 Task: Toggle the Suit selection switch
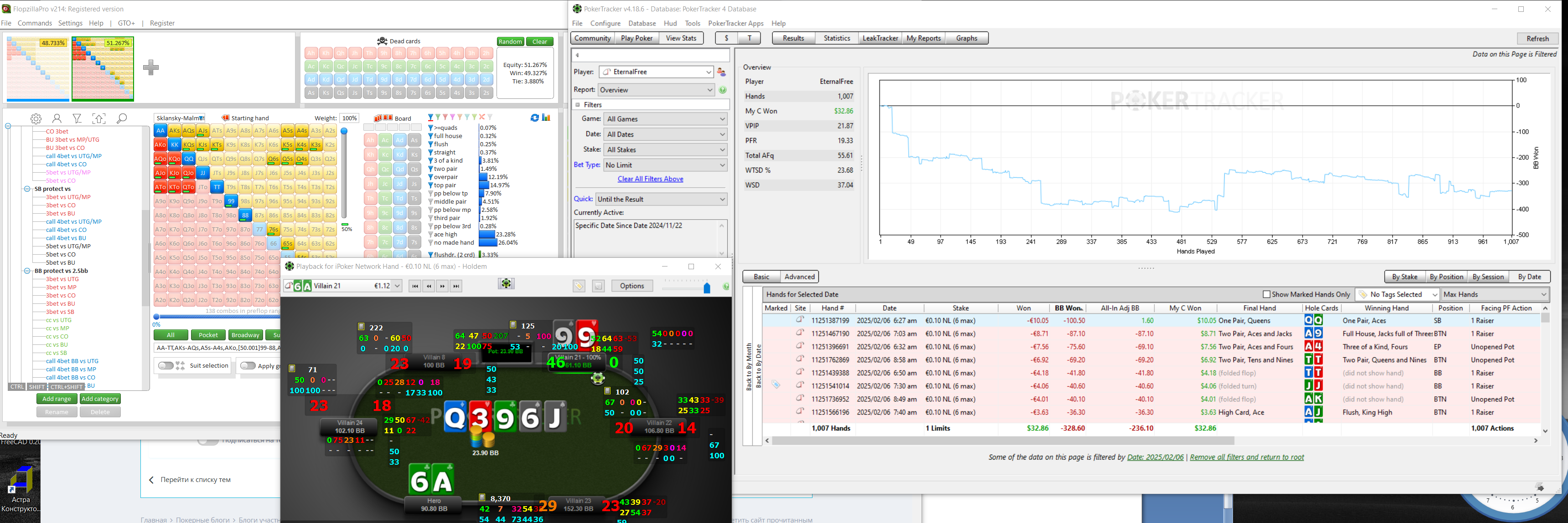(x=165, y=365)
